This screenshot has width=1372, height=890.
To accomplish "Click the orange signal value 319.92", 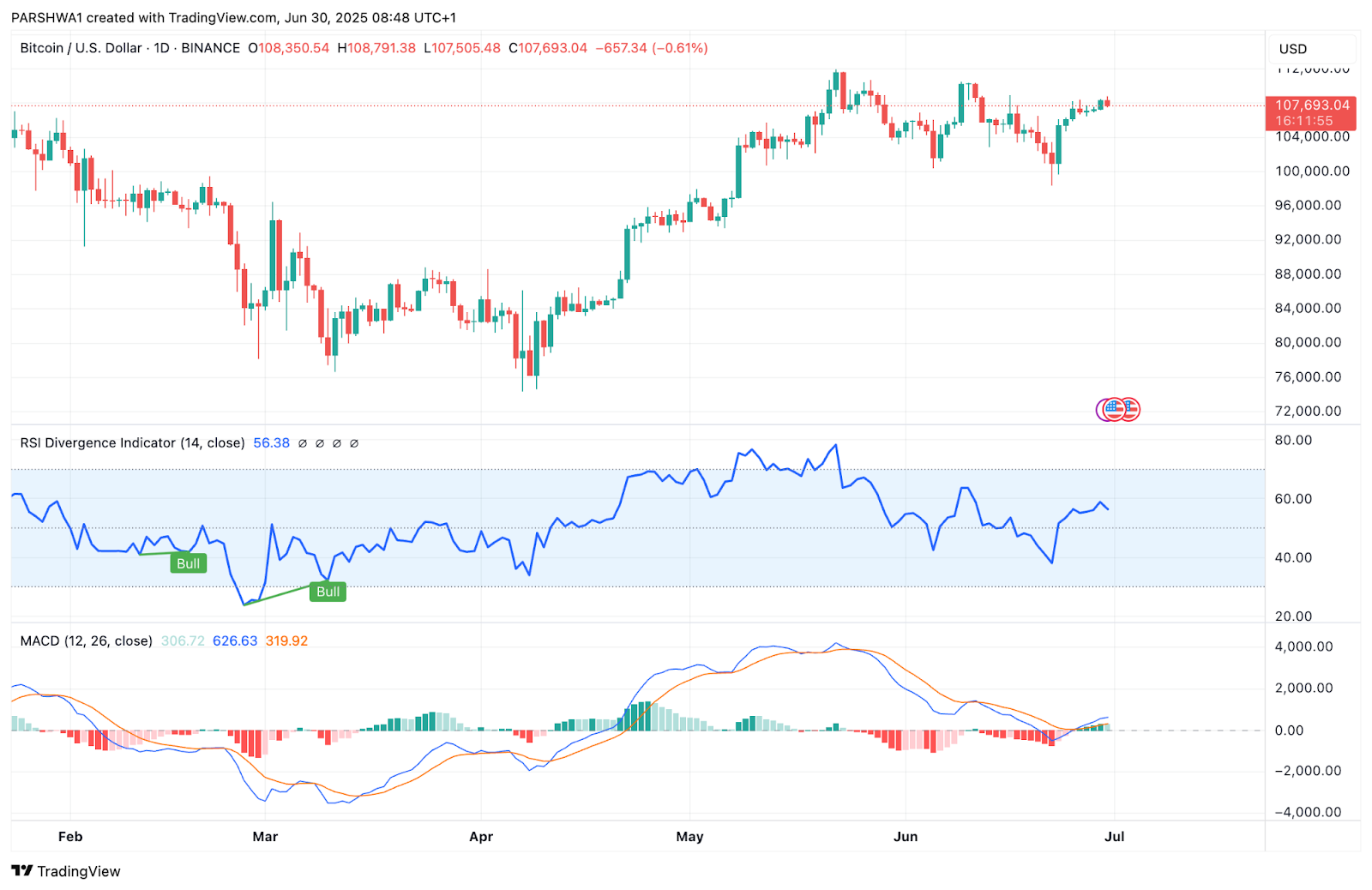I will coord(286,641).
